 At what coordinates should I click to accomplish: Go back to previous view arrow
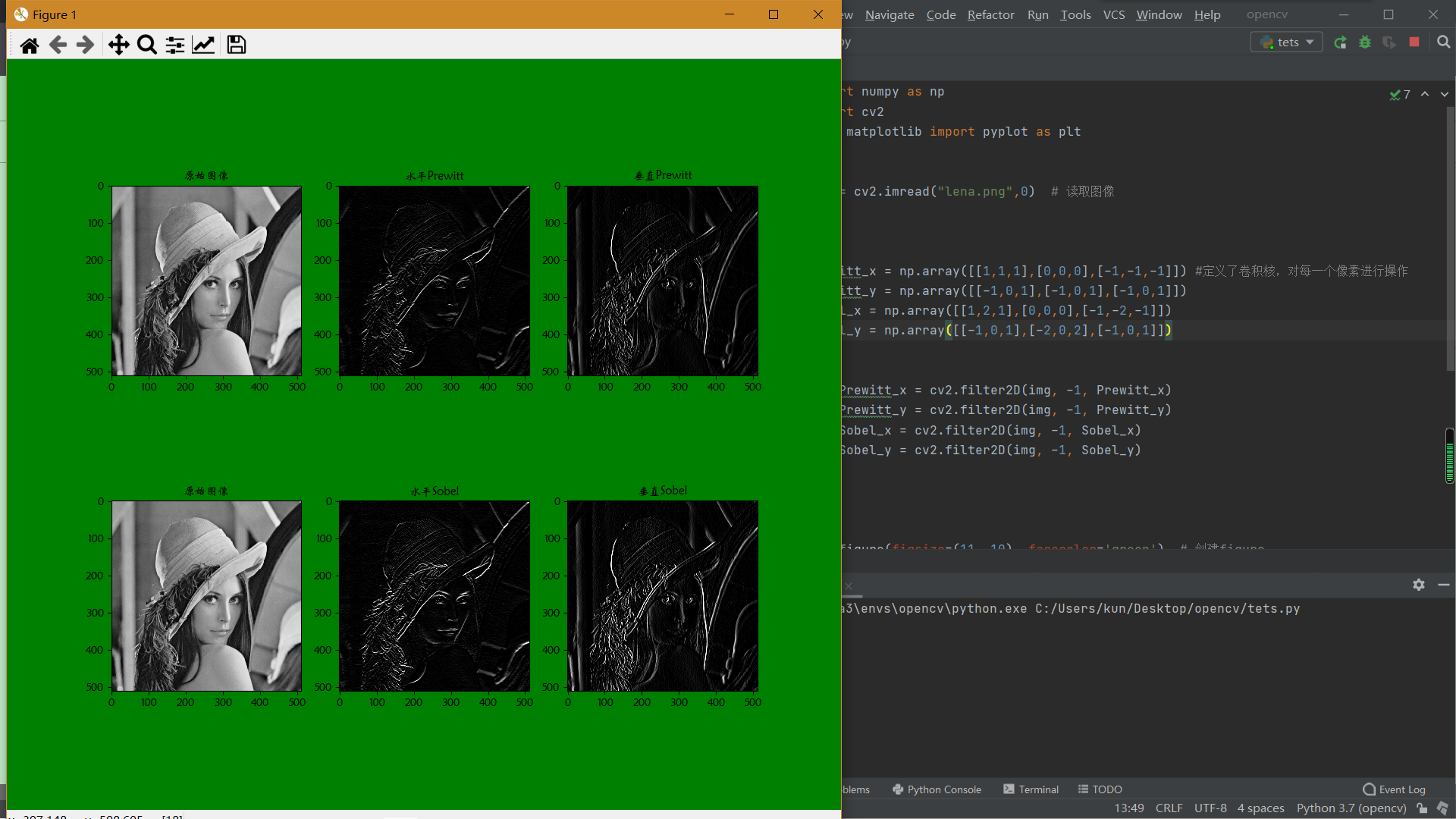click(58, 45)
